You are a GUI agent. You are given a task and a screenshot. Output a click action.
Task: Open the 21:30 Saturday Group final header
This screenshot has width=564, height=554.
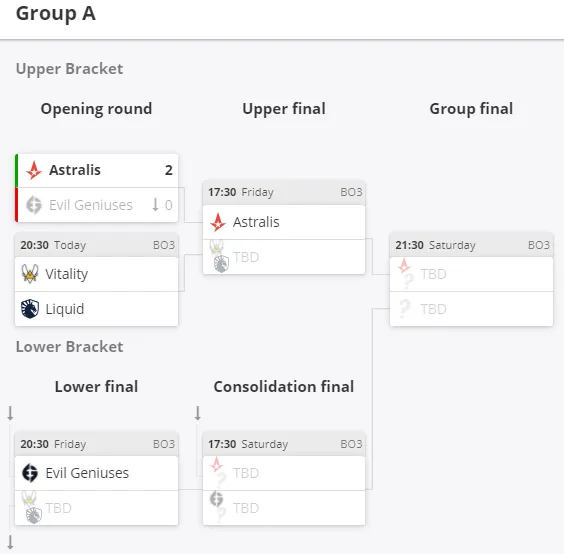(x=472, y=245)
